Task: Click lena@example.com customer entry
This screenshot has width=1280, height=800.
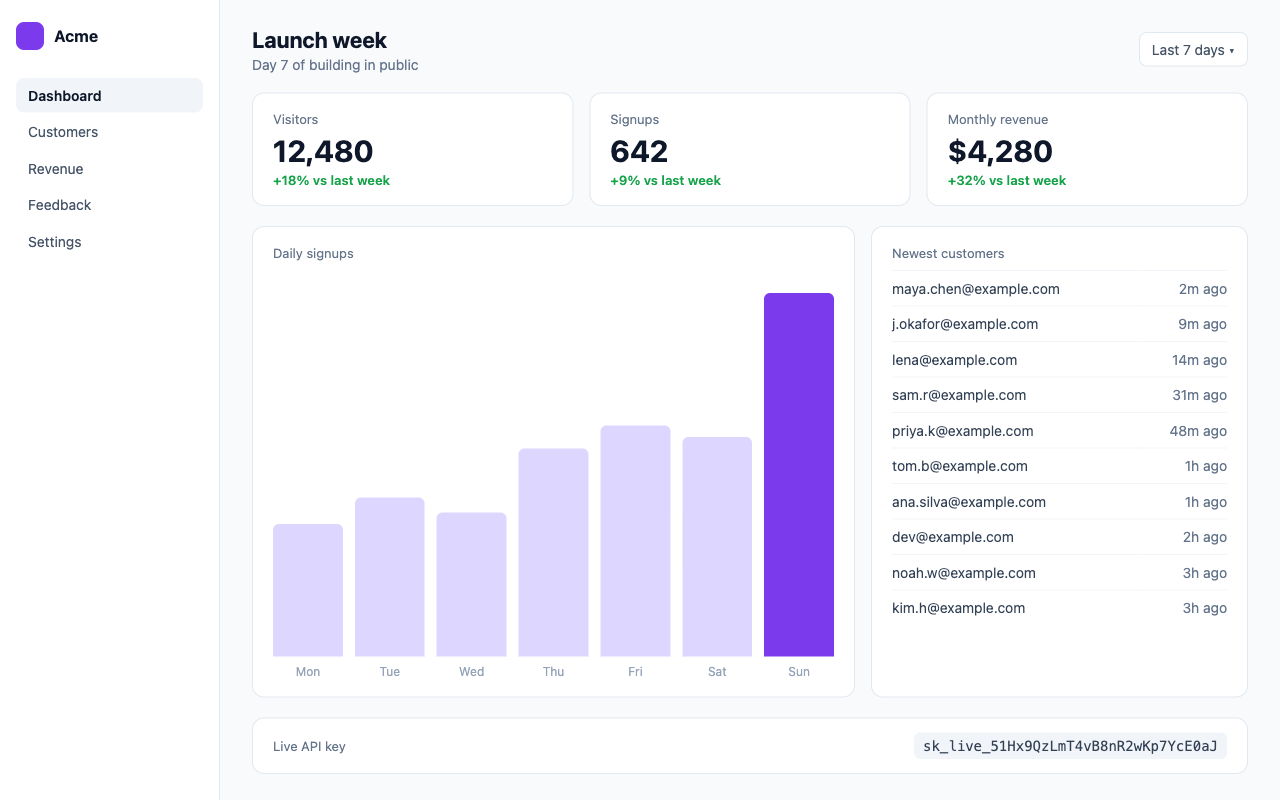Action: (x=1059, y=360)
